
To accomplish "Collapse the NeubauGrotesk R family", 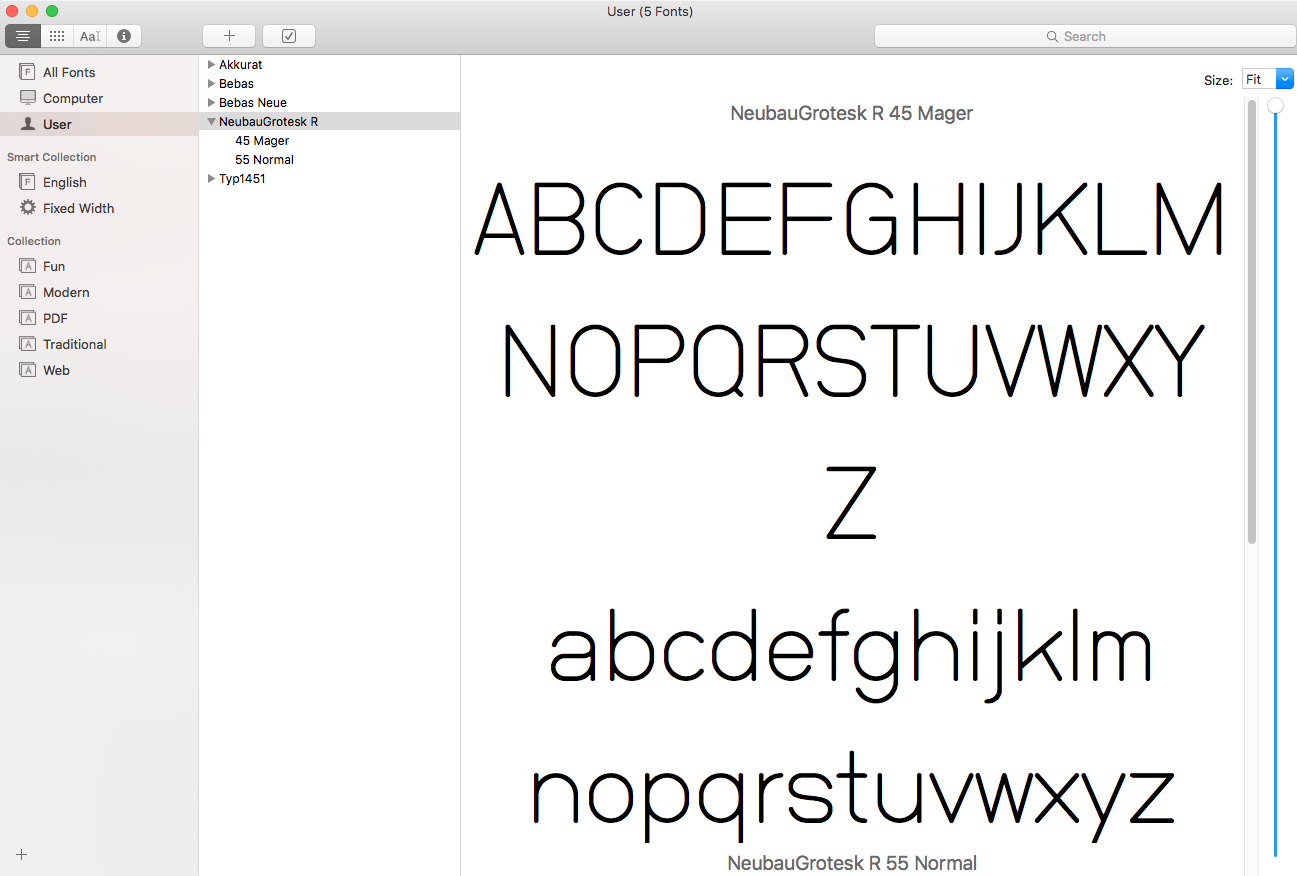I will (x=211, y=122).
